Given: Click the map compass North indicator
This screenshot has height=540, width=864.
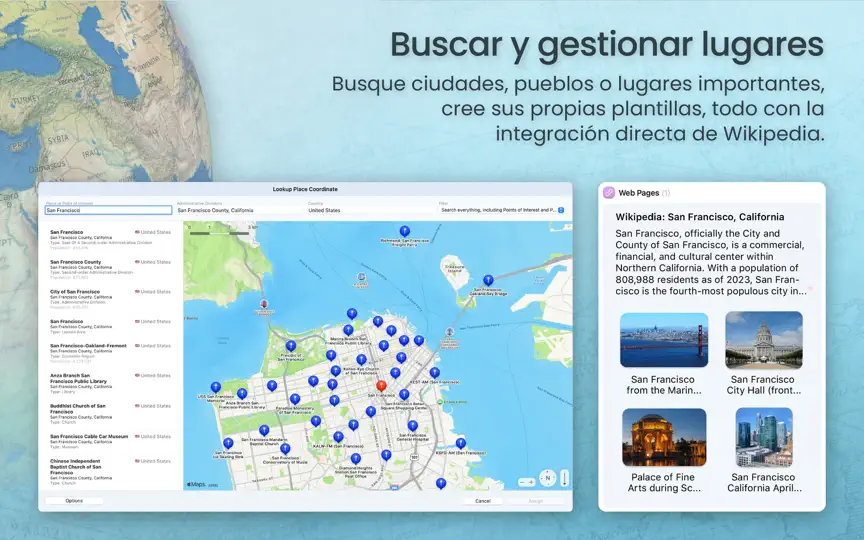Looking at the screenshot, I should pos(547,478).
